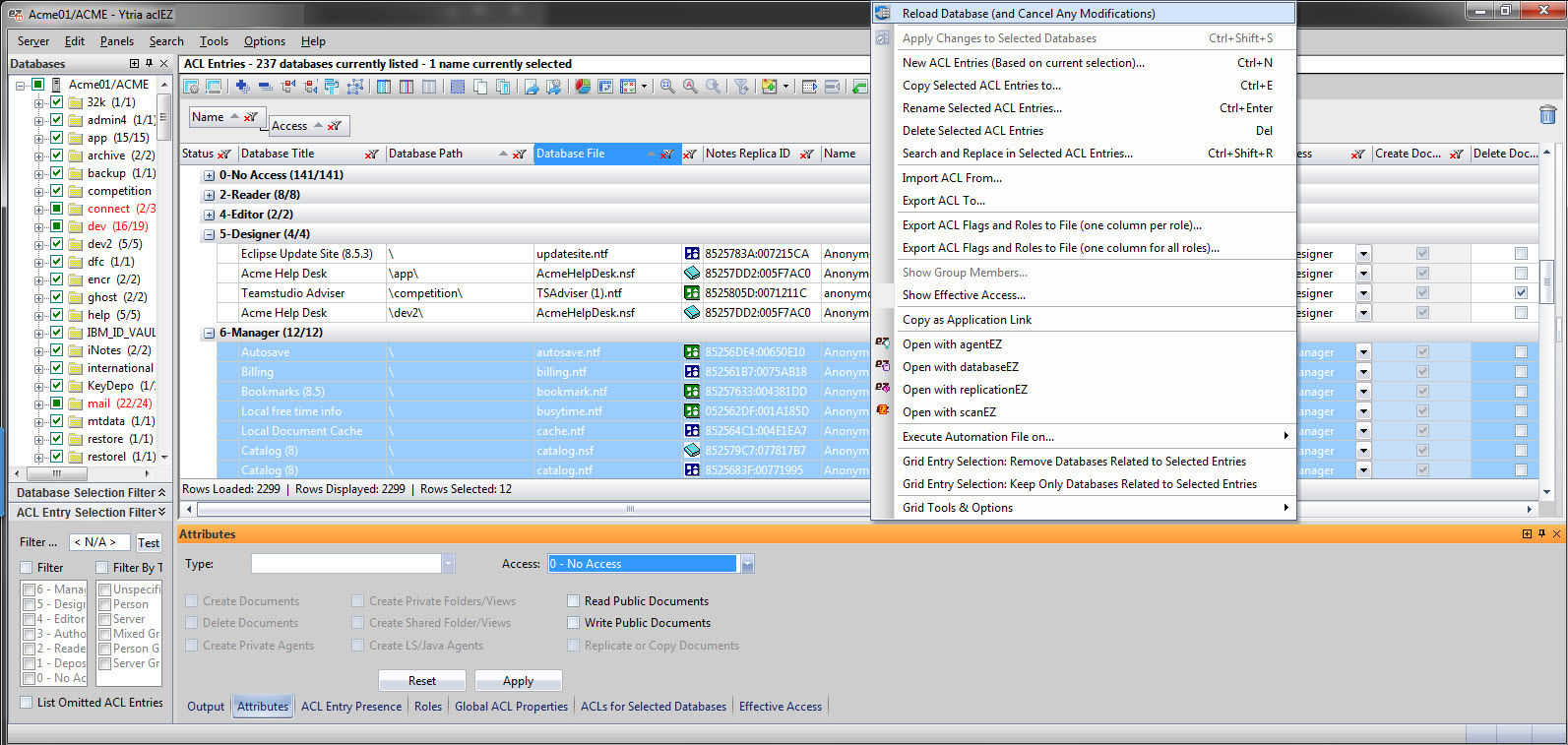Screen dimensions: 1568x745
Task: Click the filter icon in Database Title column
Action: (371, 155)
